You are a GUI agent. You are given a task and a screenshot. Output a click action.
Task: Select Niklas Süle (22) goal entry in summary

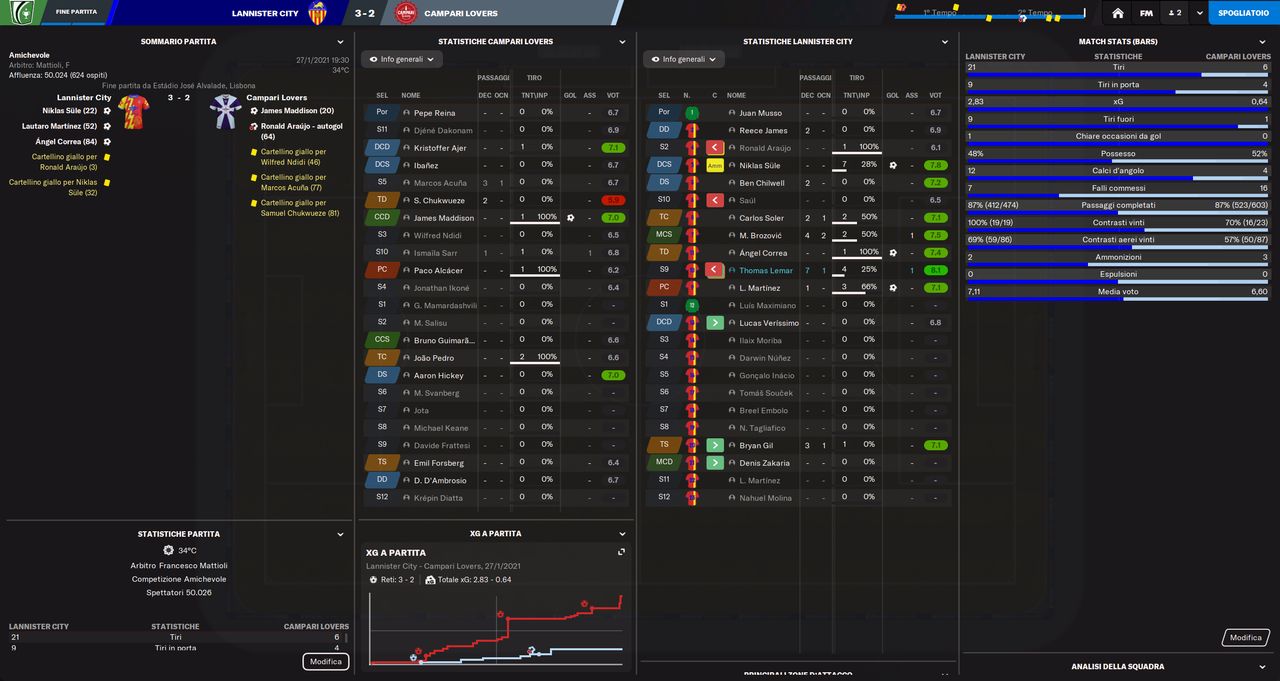click(75, 111)
